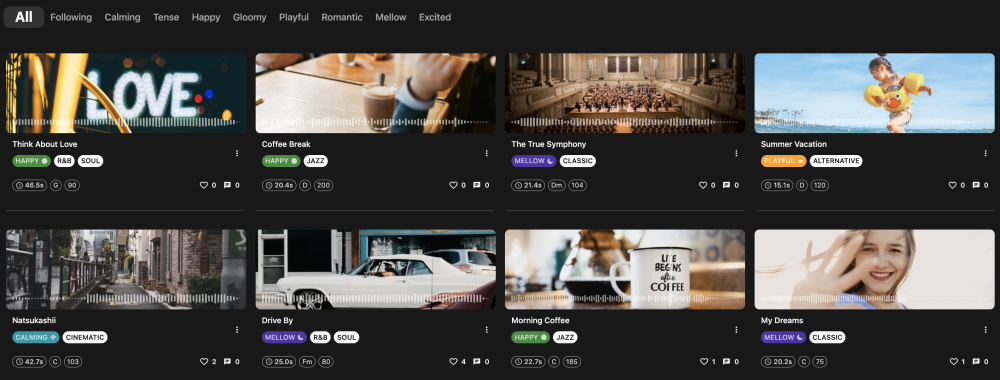Open more options menu for Drive By
This screenshot has width=1000, height=380.
(x=487, y=330)
